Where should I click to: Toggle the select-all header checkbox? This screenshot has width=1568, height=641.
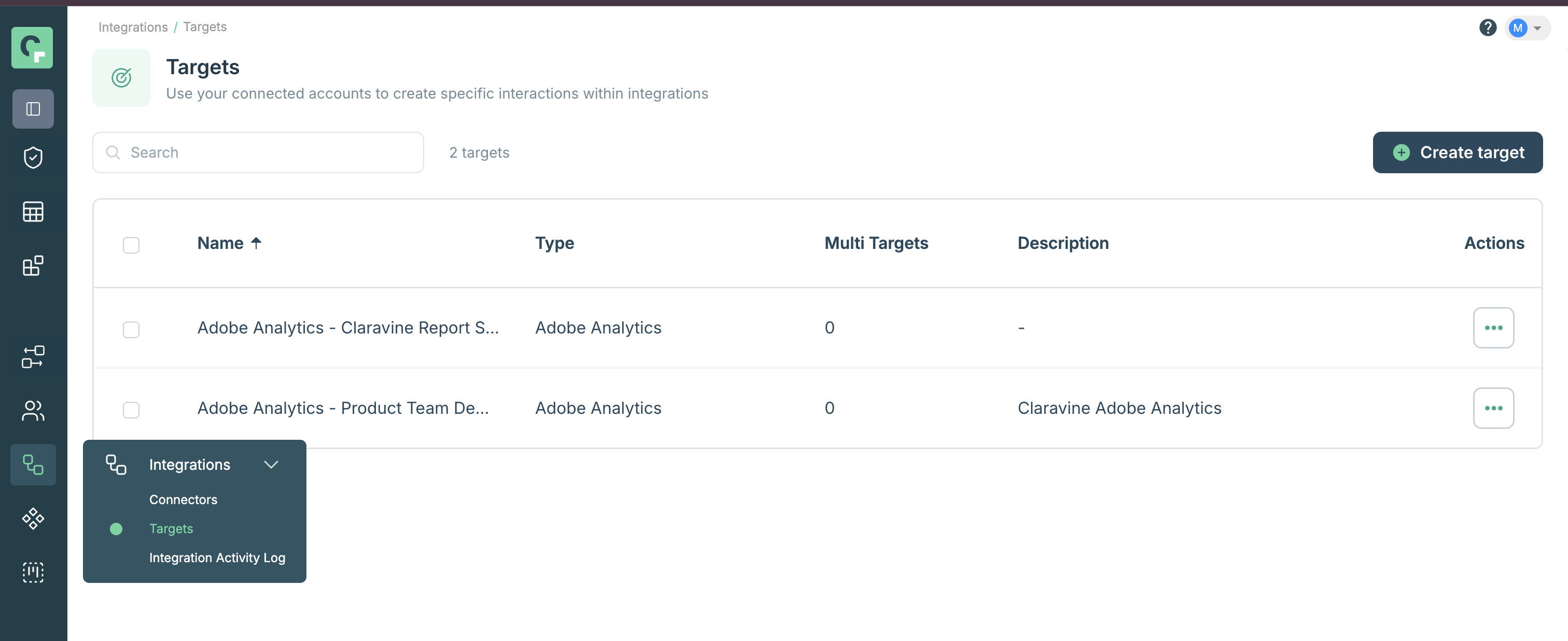pos(131,245)
